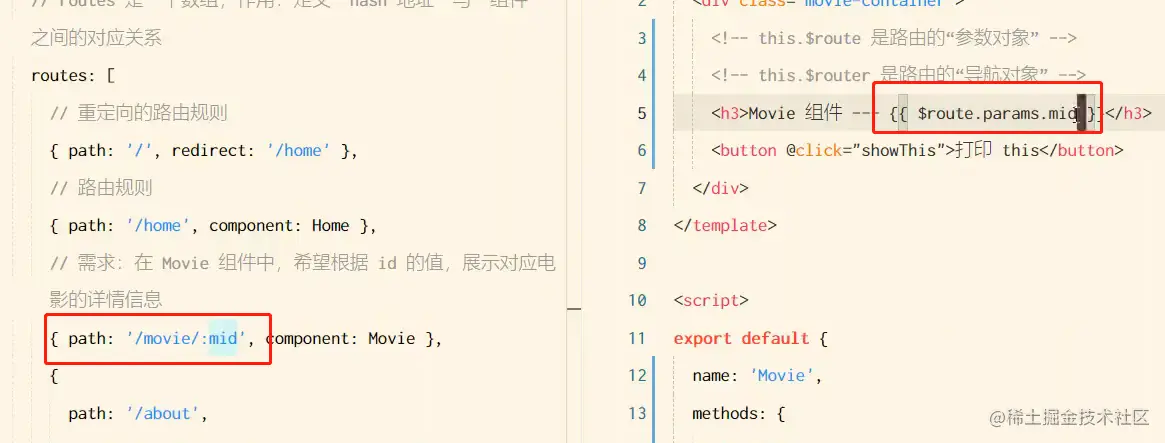Click name: 'Movie' on line 12
The image size is (1165, 443).
click(757, 375)
